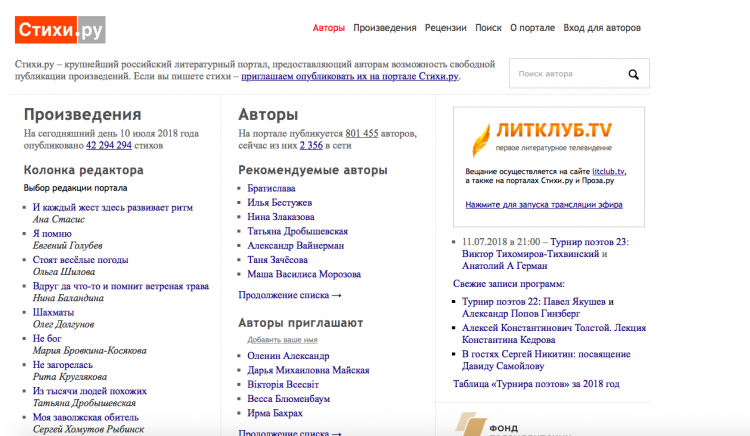The image size is (750, 436).
Task: Open the 42 294 294 poems count link
Action: [x=109, y=145]
